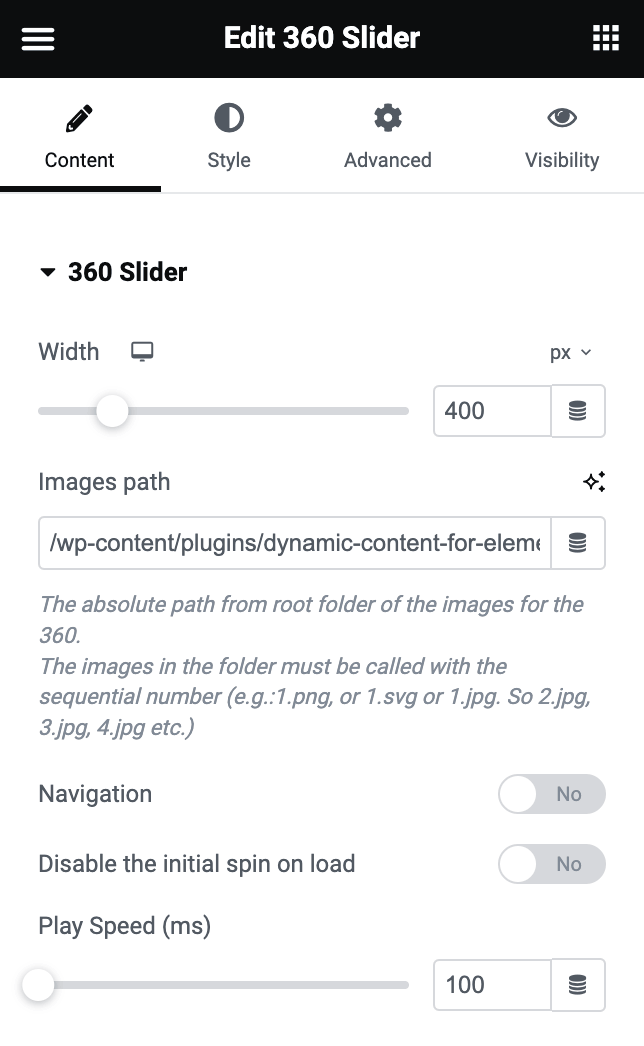Collapse the 360 Slider section

point(47,272)
